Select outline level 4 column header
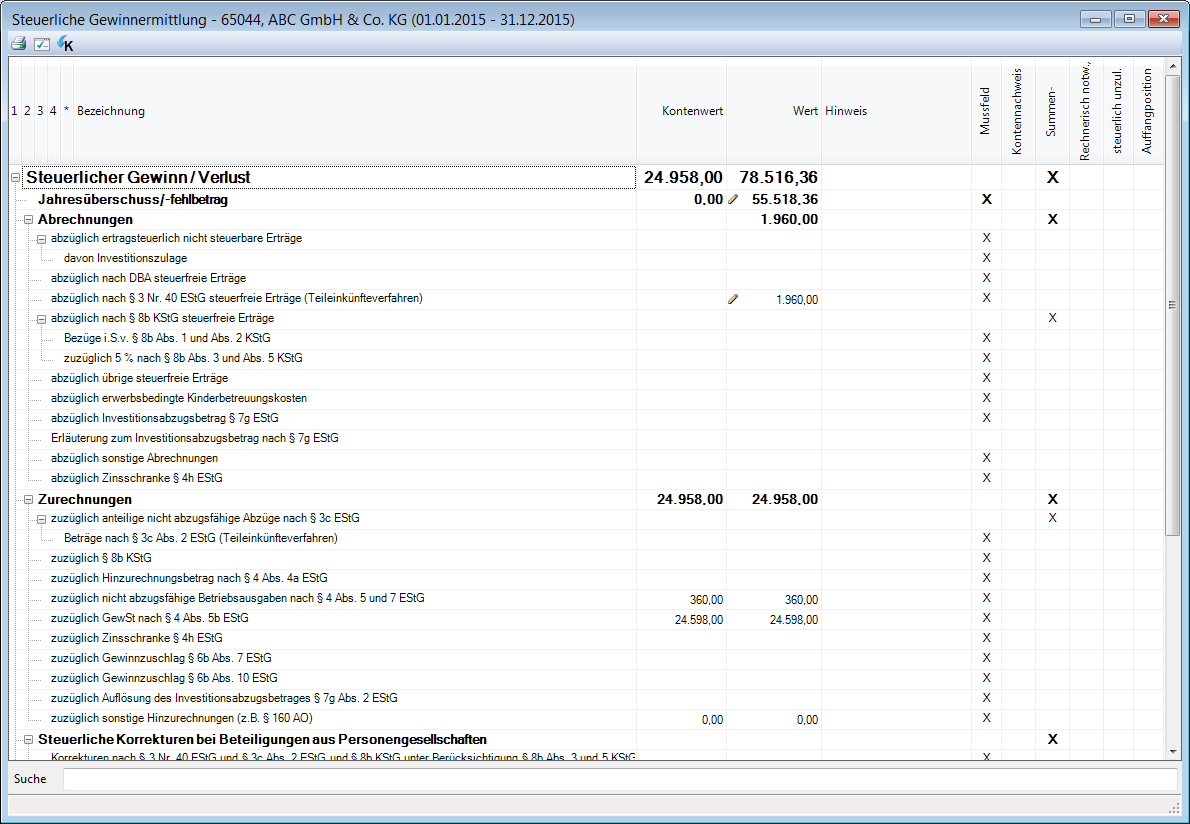Viewport: 1190px width, 824px height. pos(53,111)
